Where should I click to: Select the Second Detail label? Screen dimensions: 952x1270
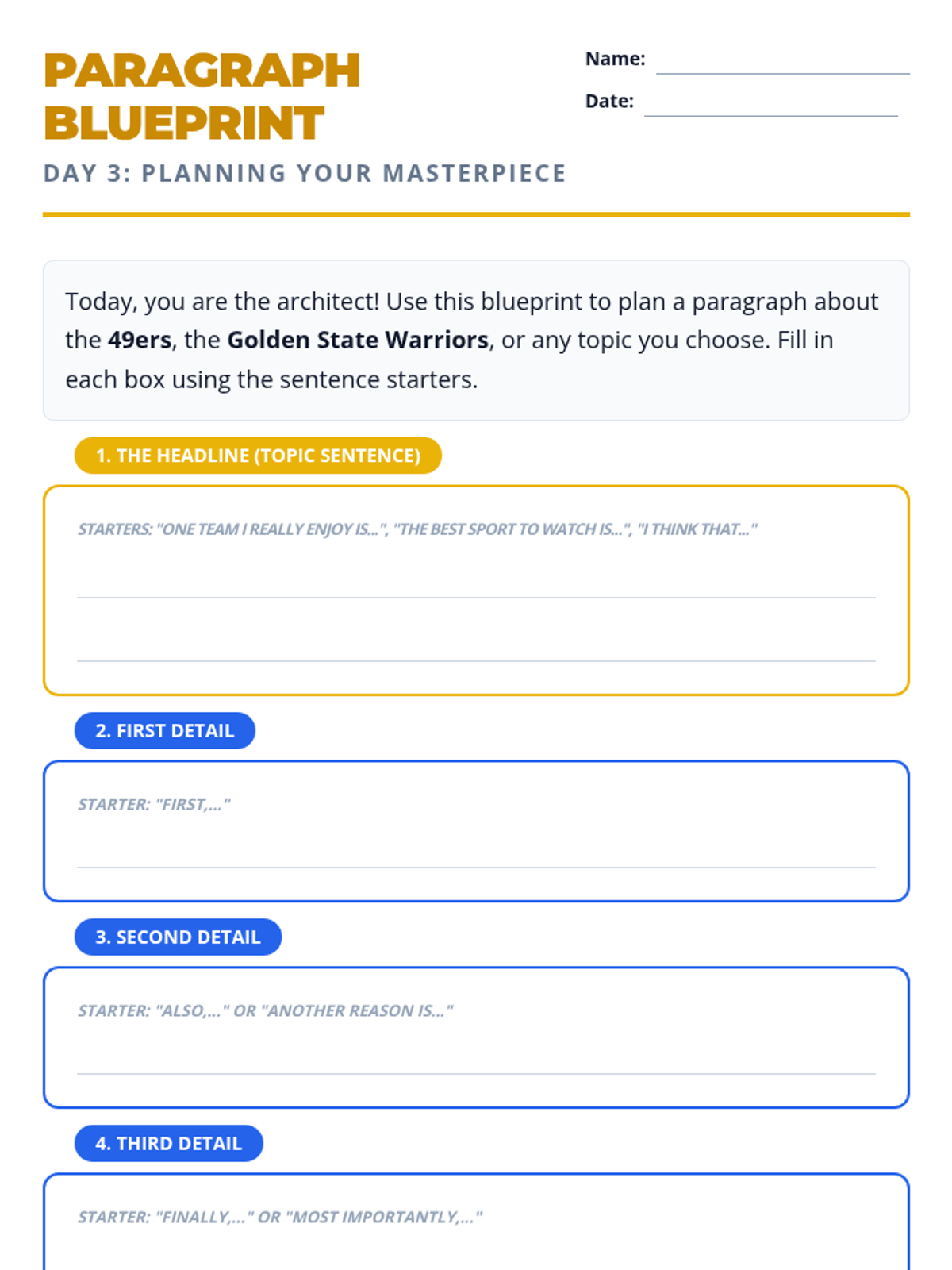click(x=178, y=937)
